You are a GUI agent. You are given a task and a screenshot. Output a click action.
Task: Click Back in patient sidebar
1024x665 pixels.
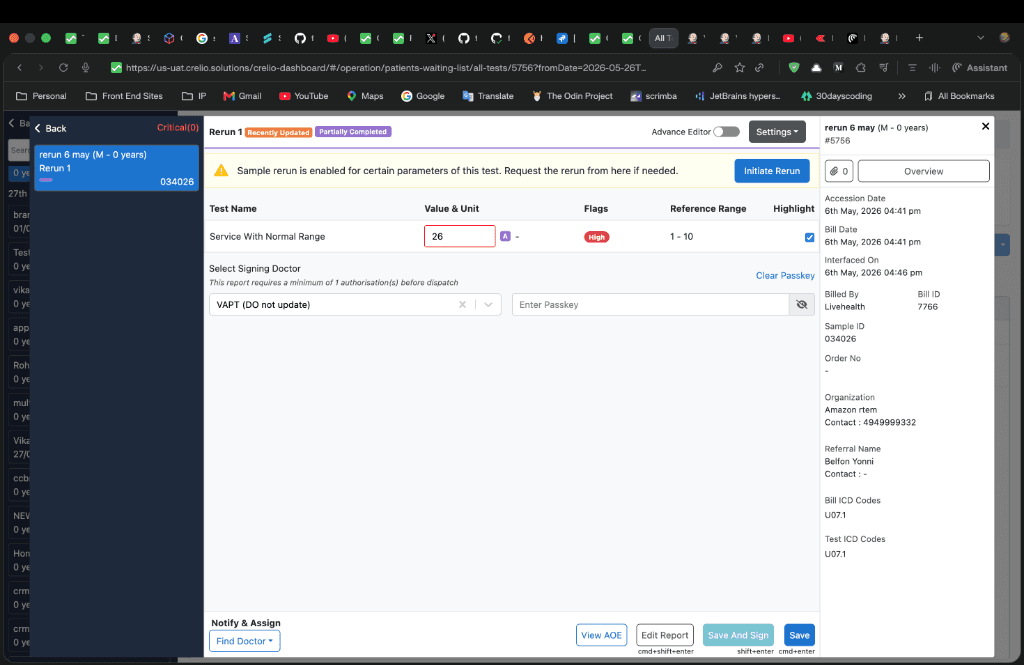pos(50,128)
